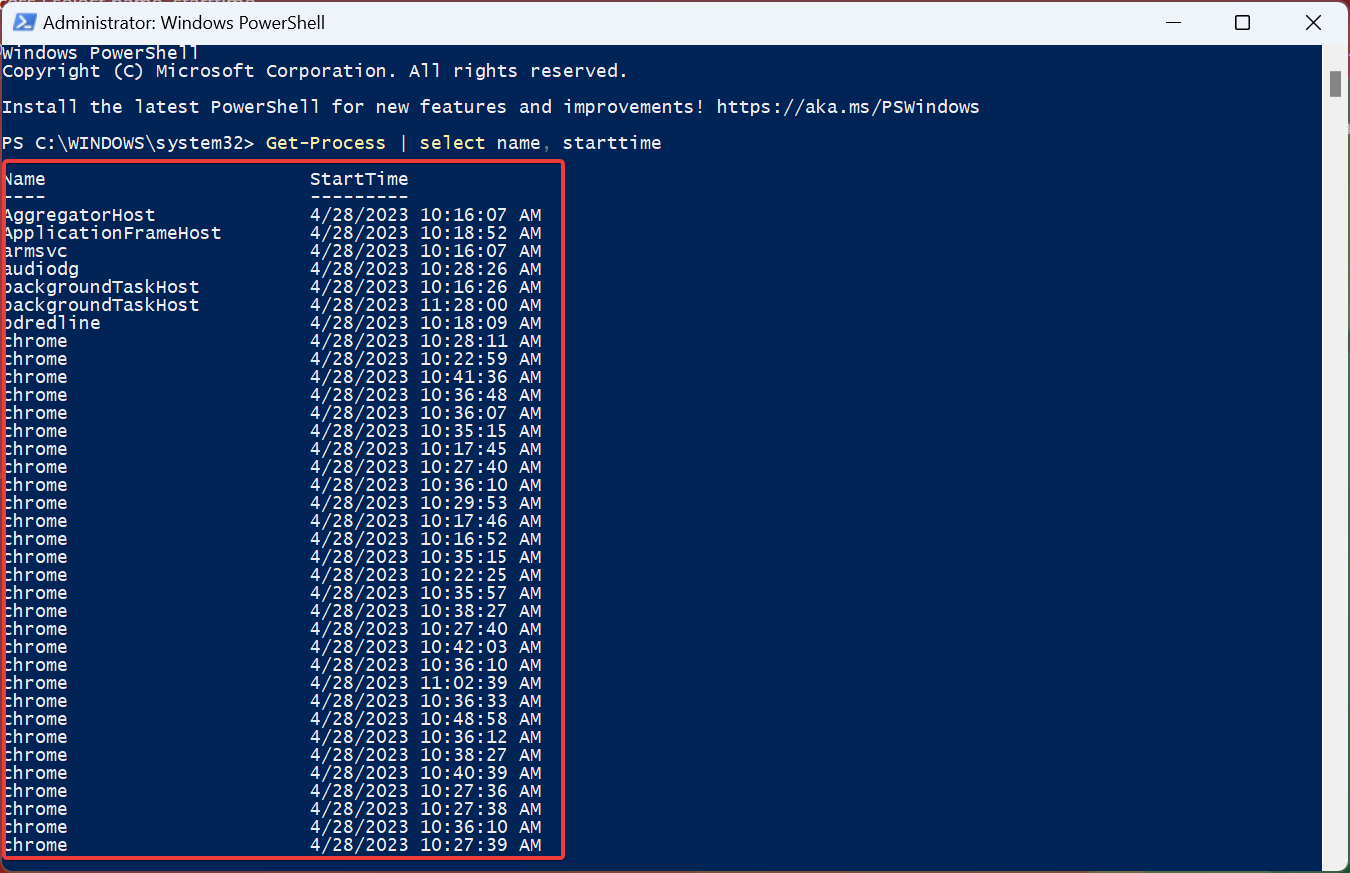Screen dimensions: 1350x873
Task: Click backgroundTaskHost row started 11:28:00 AM
Action: tap(272, 305)
